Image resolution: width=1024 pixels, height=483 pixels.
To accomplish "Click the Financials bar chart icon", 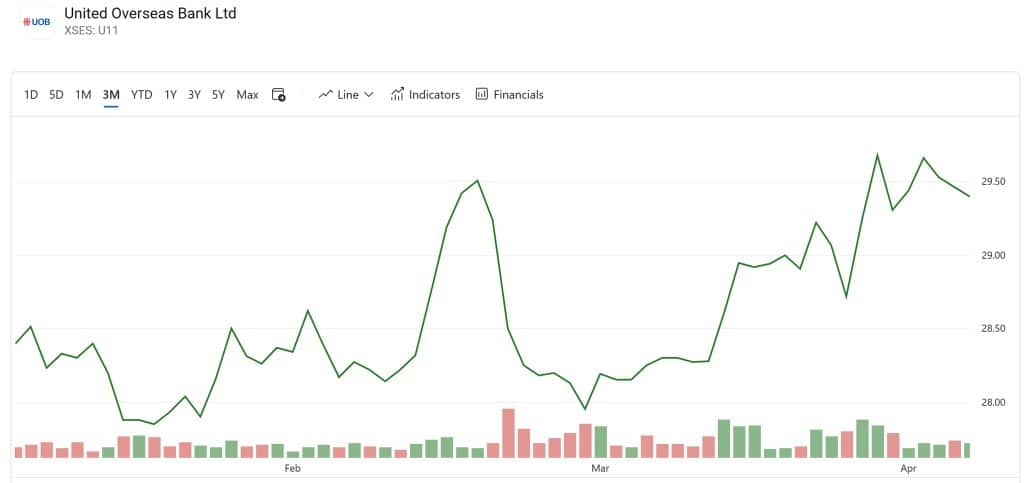I will tap(482, 95).
